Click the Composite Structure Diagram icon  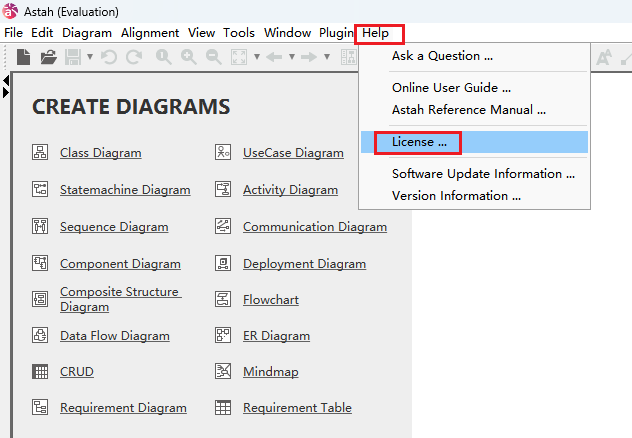pos(40,299)
